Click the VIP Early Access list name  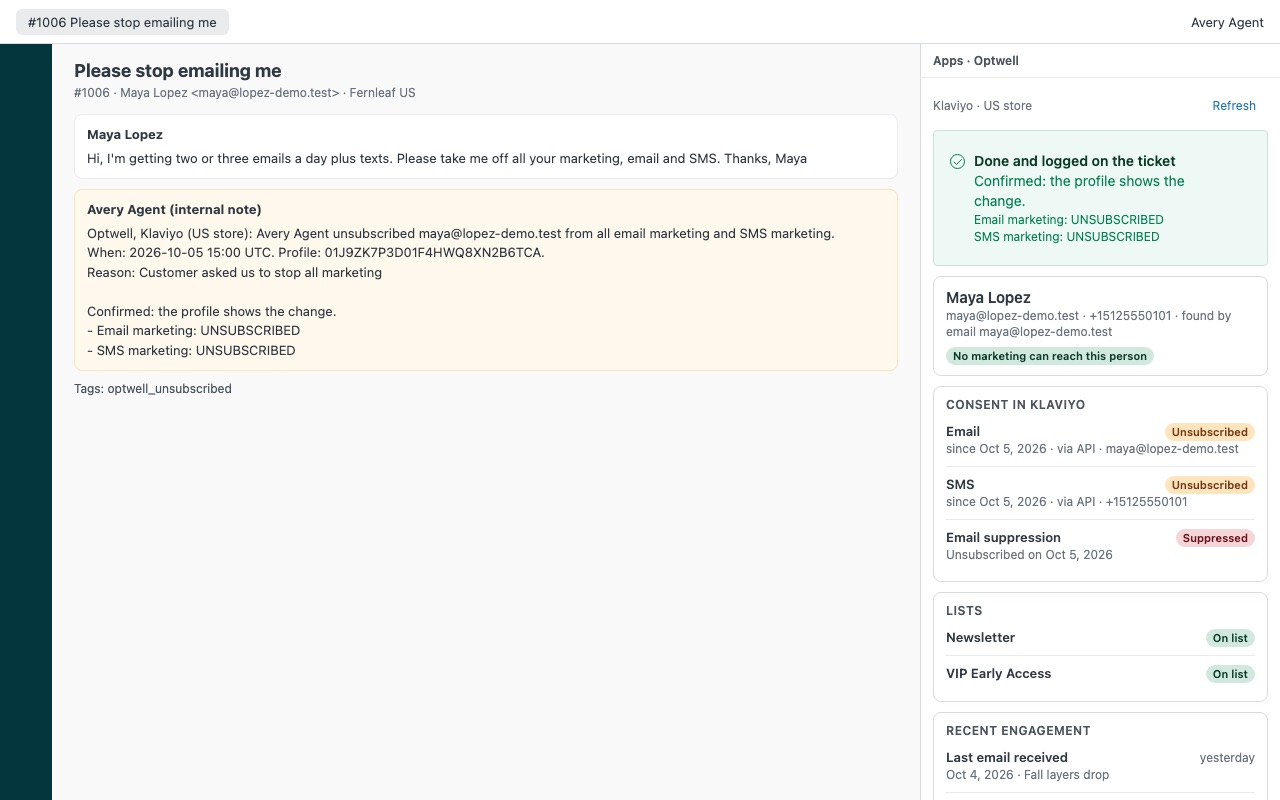pos(998,674)
